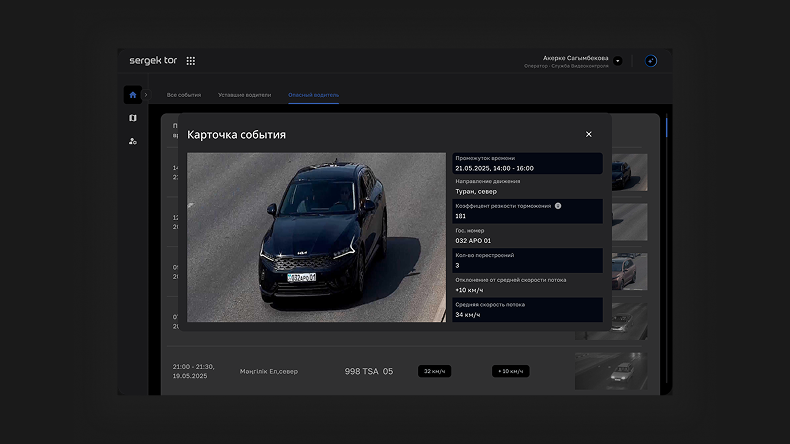This screenshot has width=790, height=444.
Task: Open the Map view from the sidebar
Action: pos(132,118)
